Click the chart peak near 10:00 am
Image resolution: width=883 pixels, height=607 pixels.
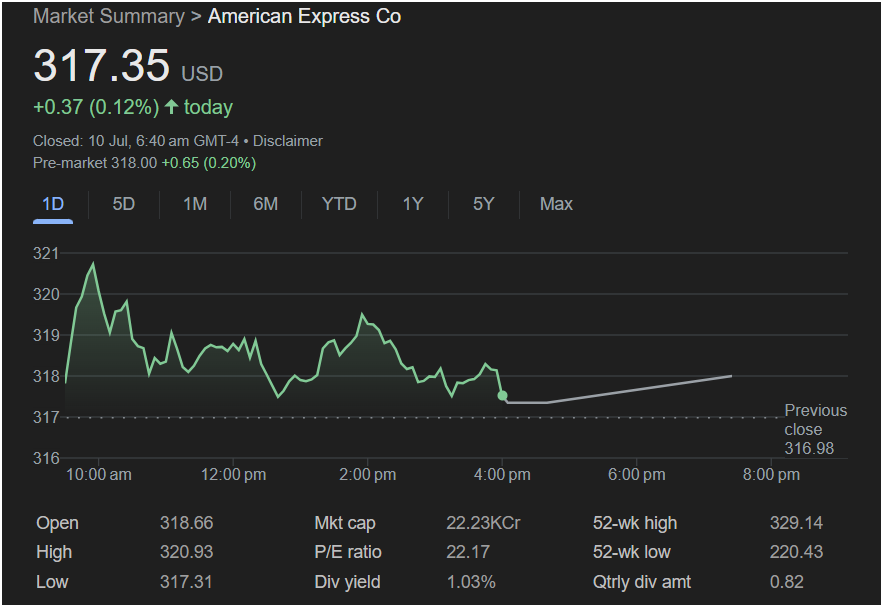93,264
